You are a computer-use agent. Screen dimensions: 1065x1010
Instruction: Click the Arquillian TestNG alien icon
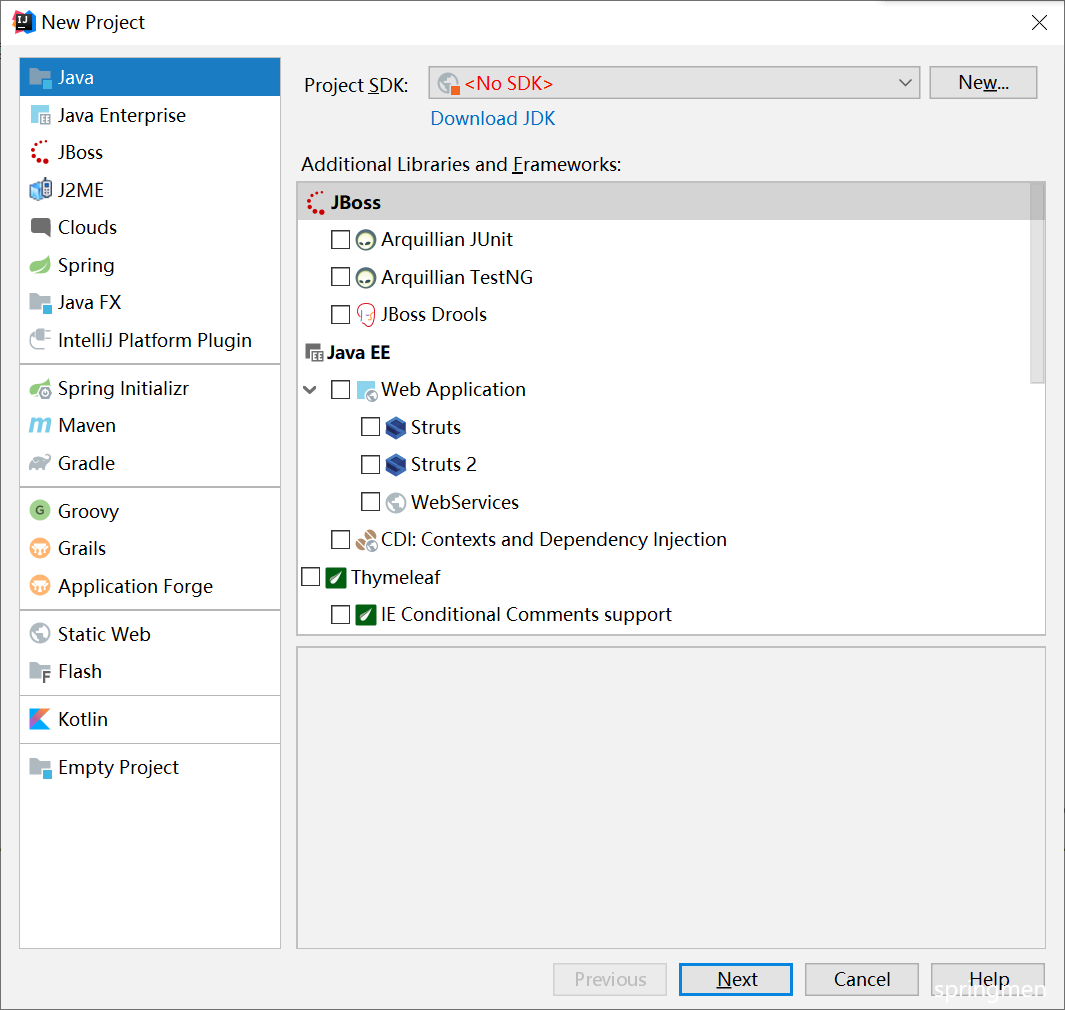(x=365, y=277)
